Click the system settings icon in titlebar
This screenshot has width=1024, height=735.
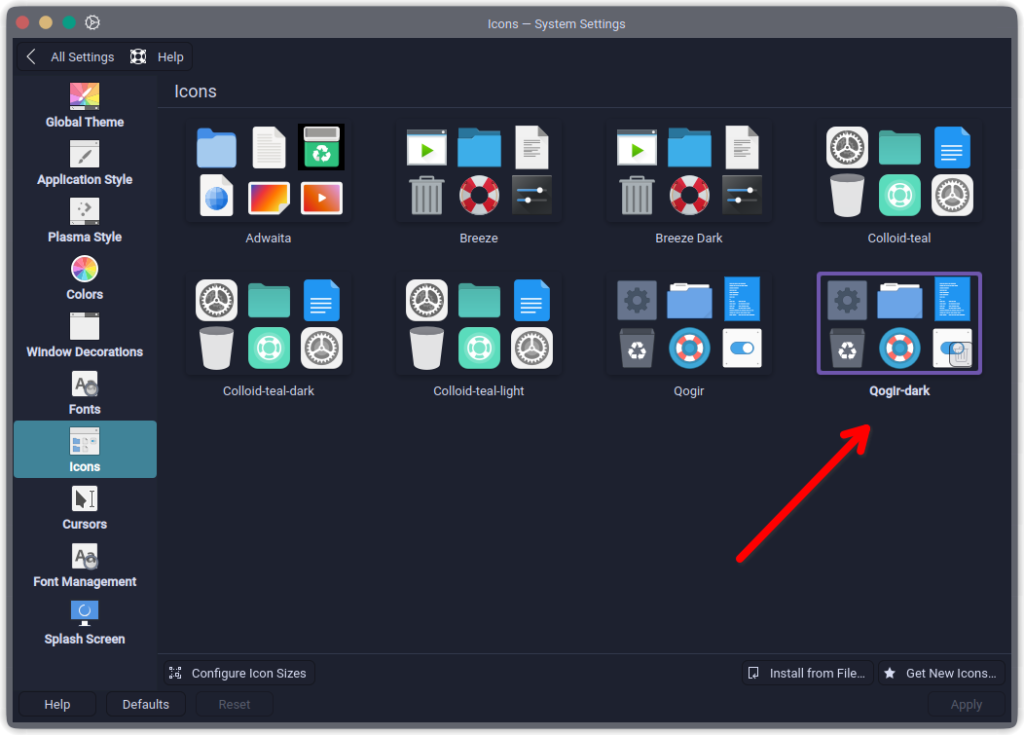(x=92, y=23)
